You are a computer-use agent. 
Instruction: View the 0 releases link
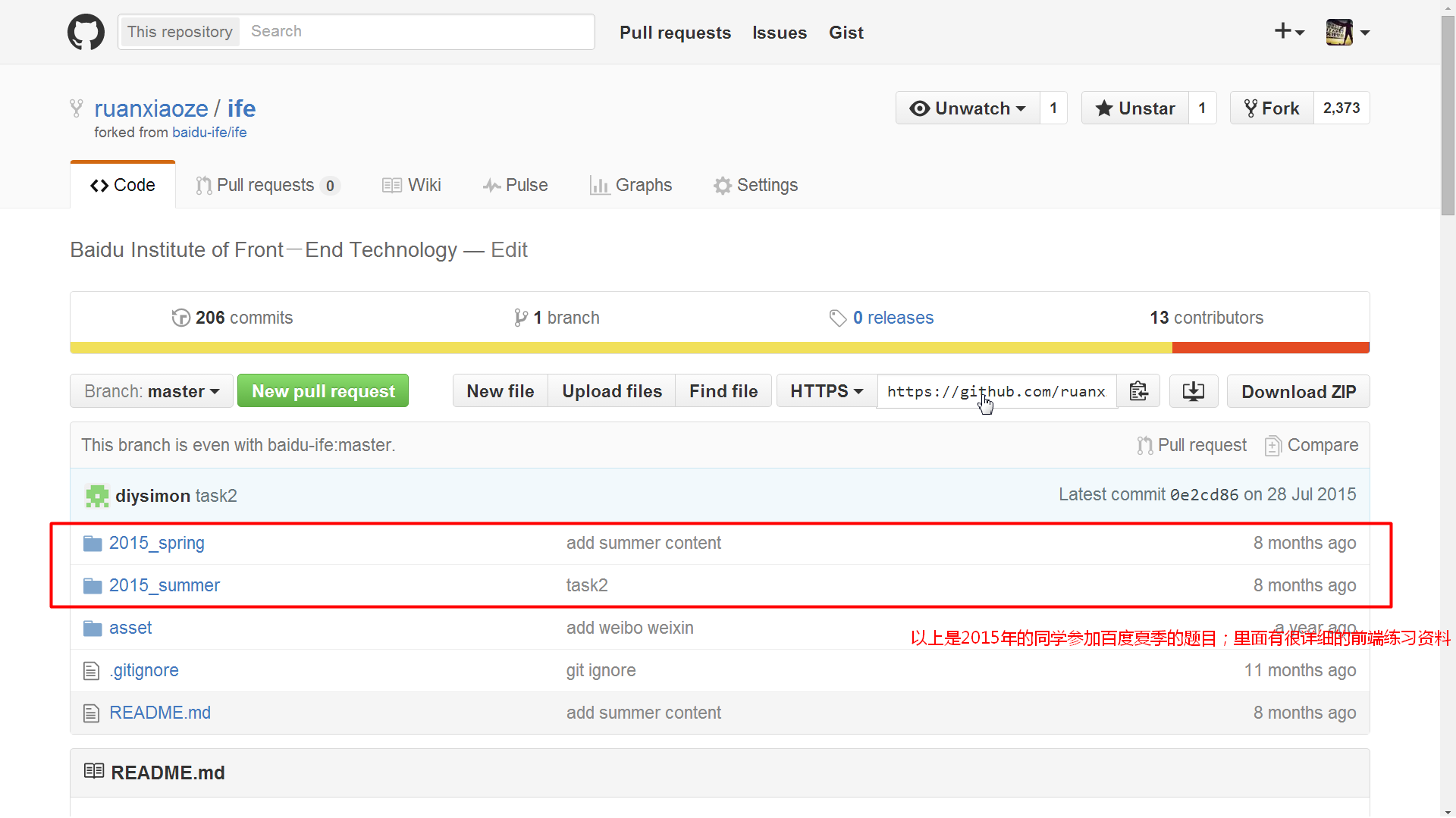pyautogui.click(x=881, y=318)
